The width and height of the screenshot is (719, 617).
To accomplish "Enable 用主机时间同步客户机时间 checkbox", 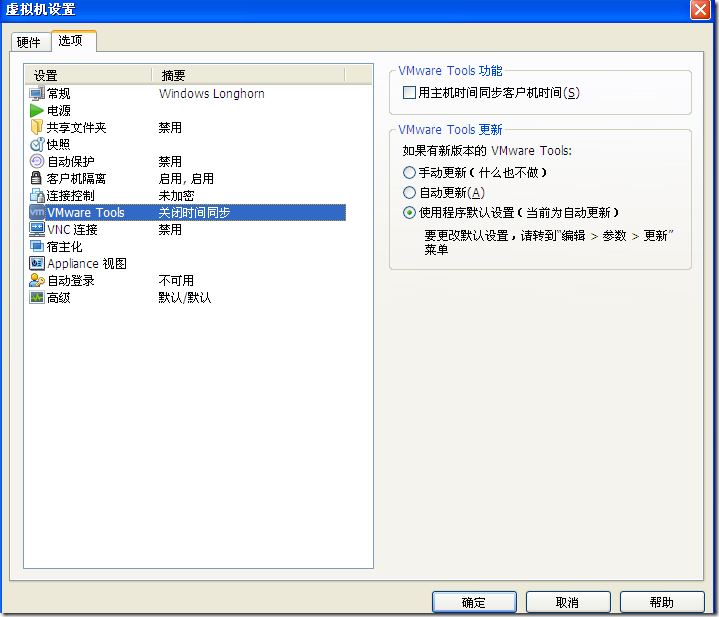I will click(x=409, y=93).
